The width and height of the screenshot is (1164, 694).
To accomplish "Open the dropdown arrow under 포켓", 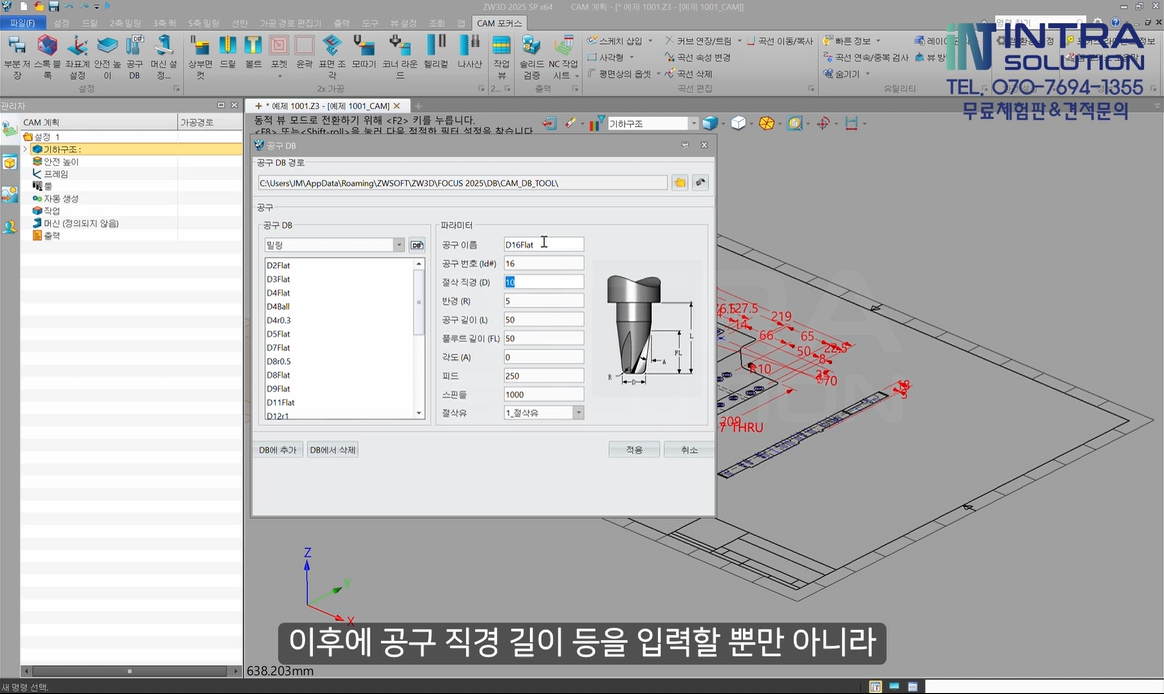I will (x=279, y=76).
